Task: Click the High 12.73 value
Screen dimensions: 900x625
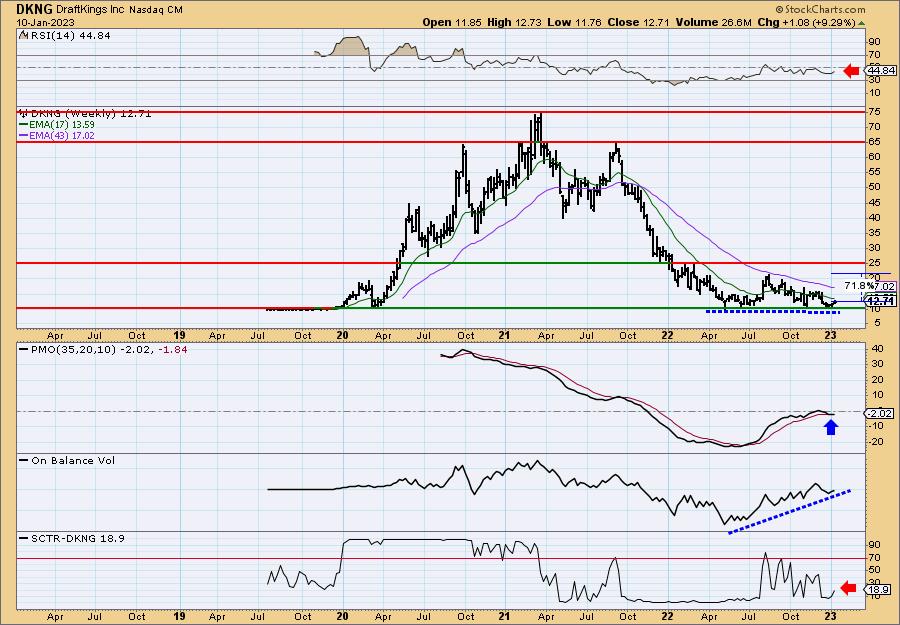Action: [x=514, y=22]
